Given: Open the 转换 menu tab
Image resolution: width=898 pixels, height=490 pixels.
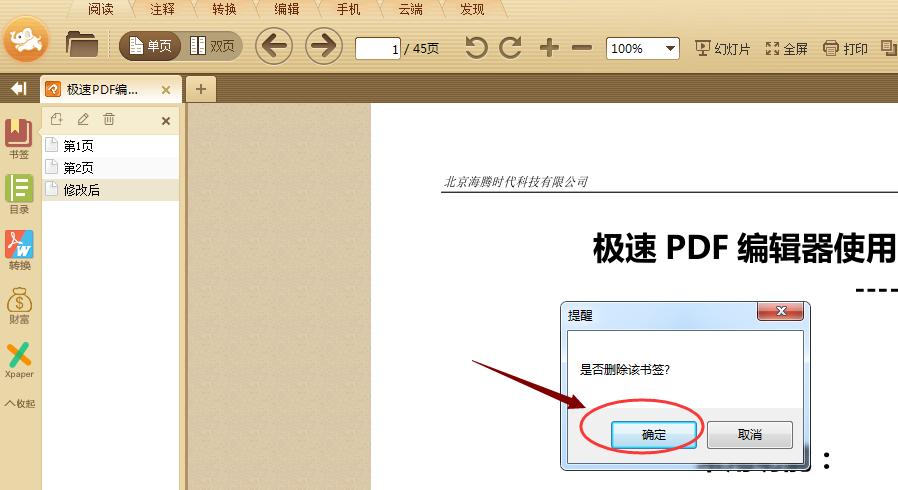Looking at the screenshot, I should coord(224,9).
